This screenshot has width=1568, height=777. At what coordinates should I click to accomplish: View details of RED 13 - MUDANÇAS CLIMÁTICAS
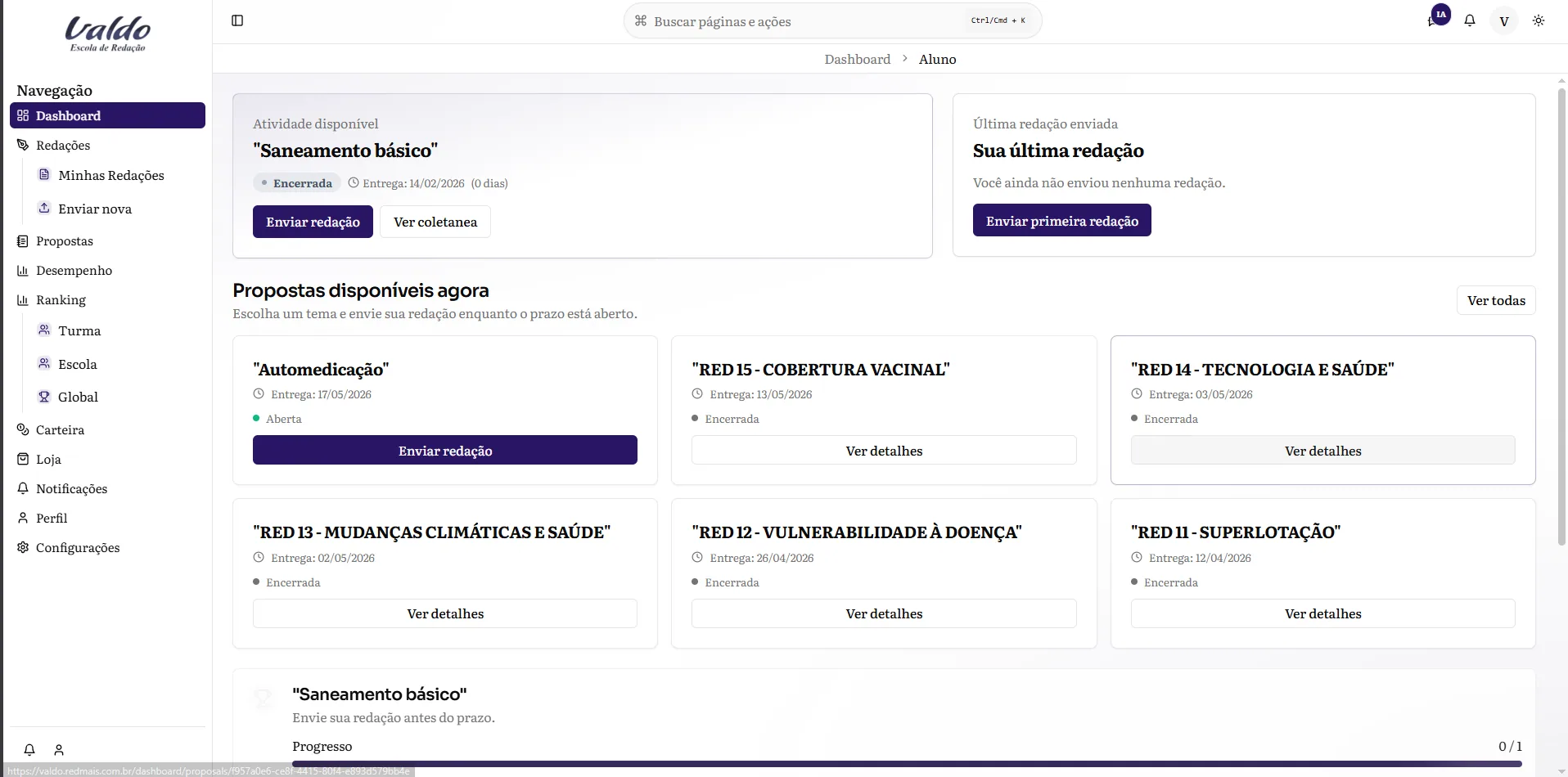(x=445, y=613)
